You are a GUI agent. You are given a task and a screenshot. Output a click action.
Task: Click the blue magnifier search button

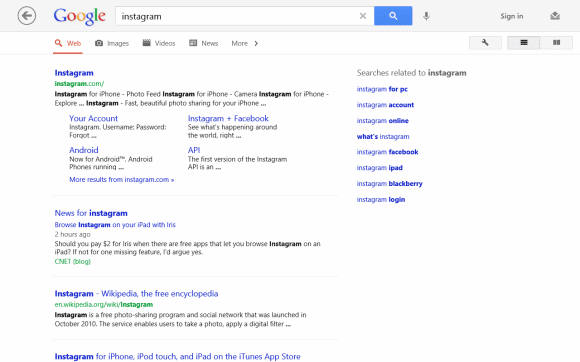click(x=393, y=16)
